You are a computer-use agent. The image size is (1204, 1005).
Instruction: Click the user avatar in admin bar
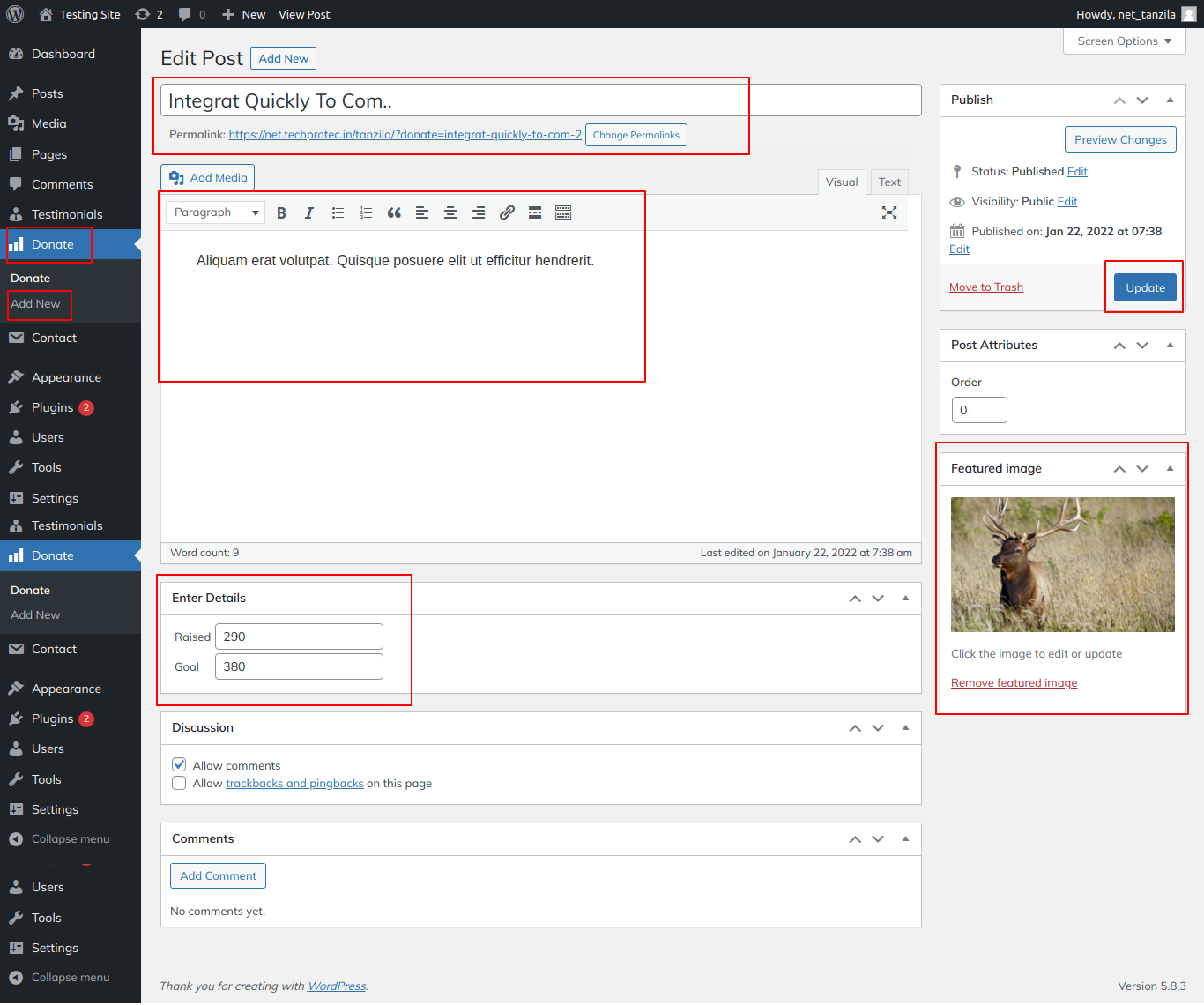click(x=1189, y=14)
